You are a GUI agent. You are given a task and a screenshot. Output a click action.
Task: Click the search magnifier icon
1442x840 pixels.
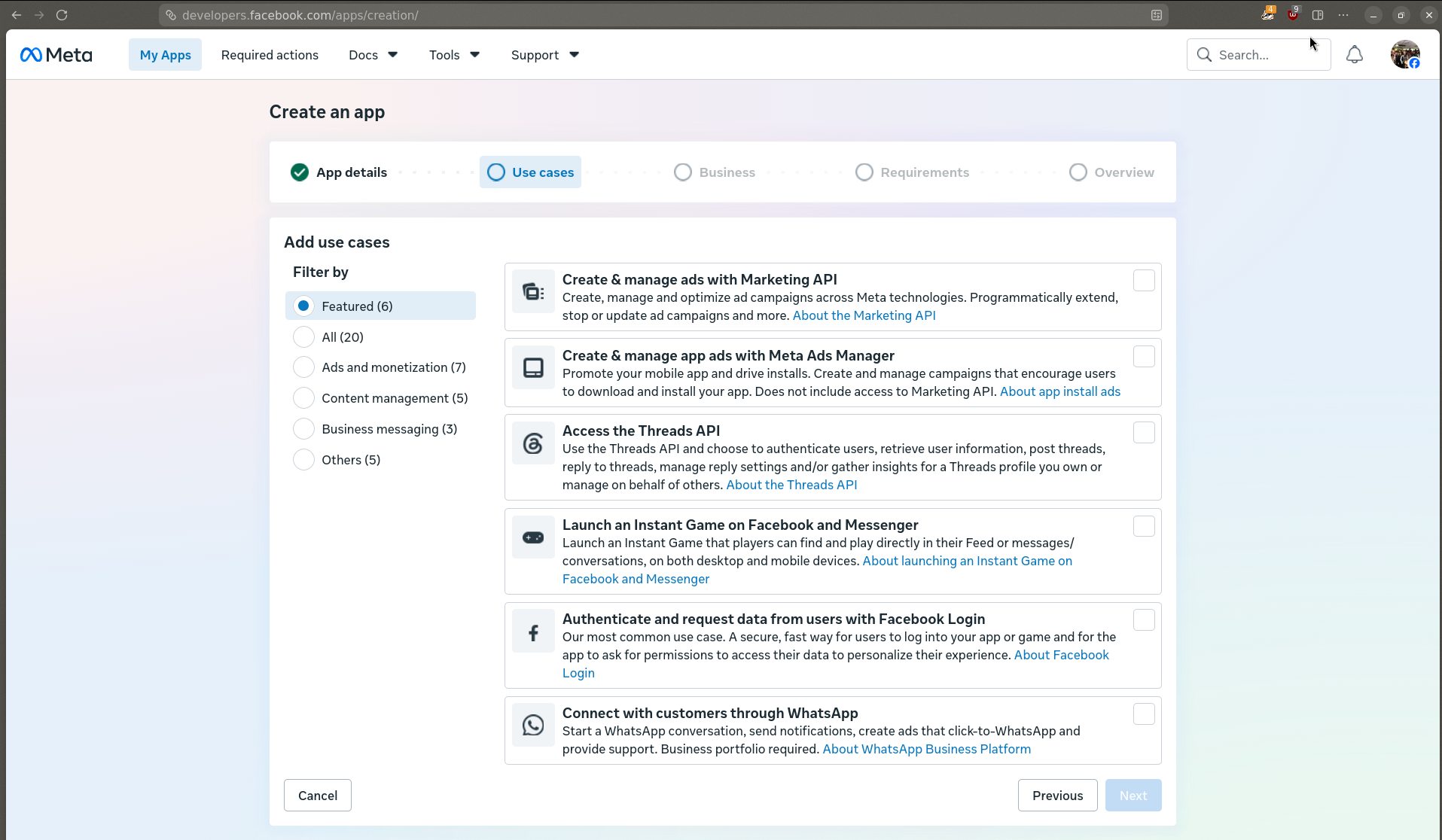point(1204,55)
